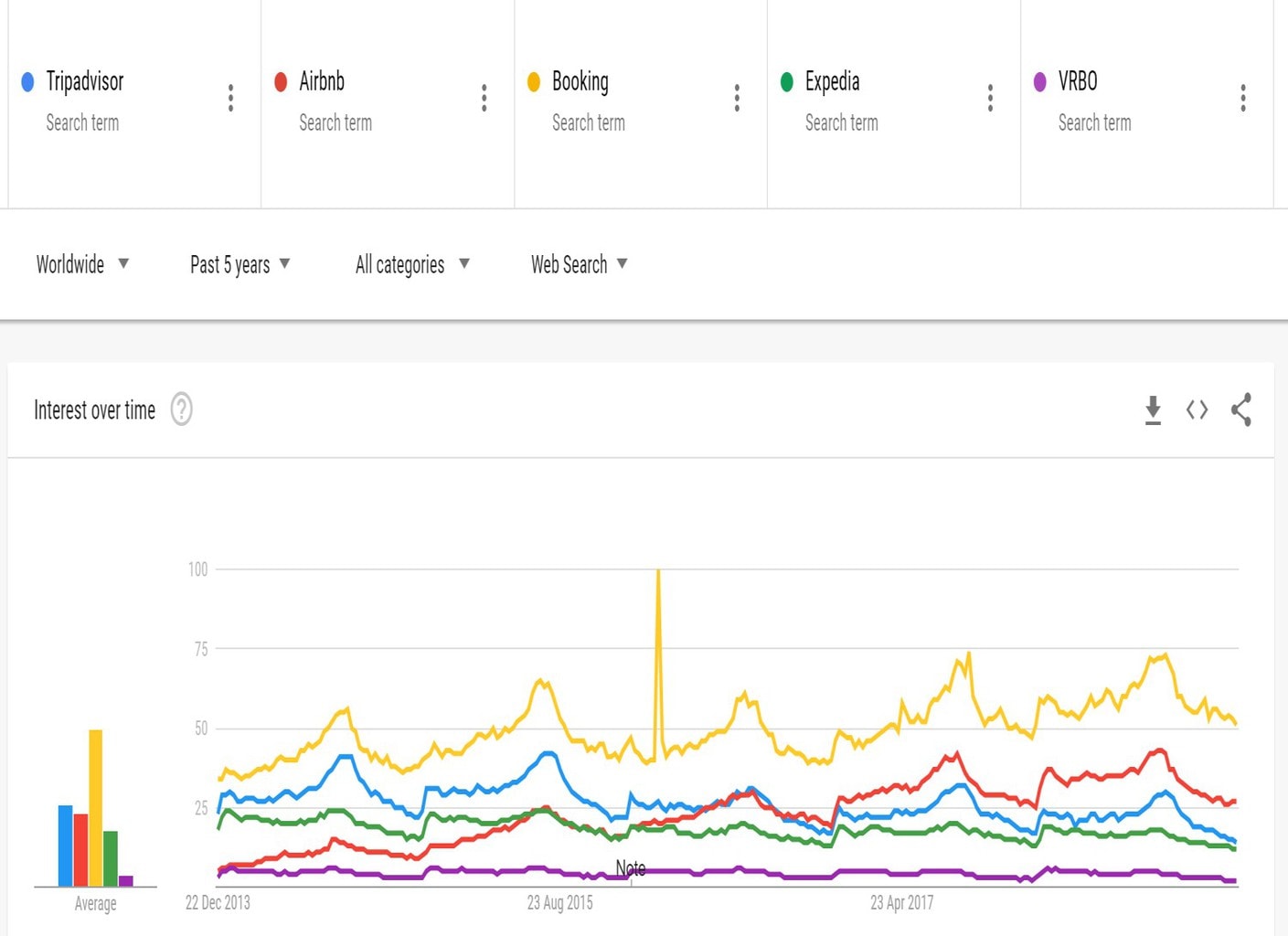This screenshot has width=1288, height=936.
Task: Click the red Airbnb color dot
Action: point(281,82)
